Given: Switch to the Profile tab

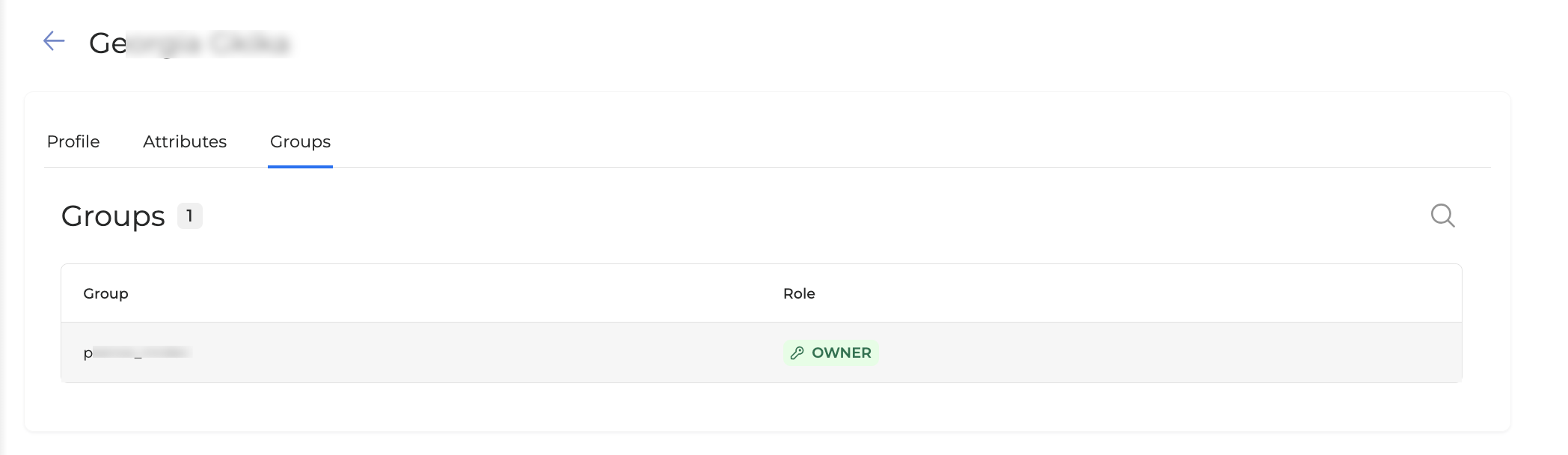Looking at the screenshot, I should coord(73,141).
